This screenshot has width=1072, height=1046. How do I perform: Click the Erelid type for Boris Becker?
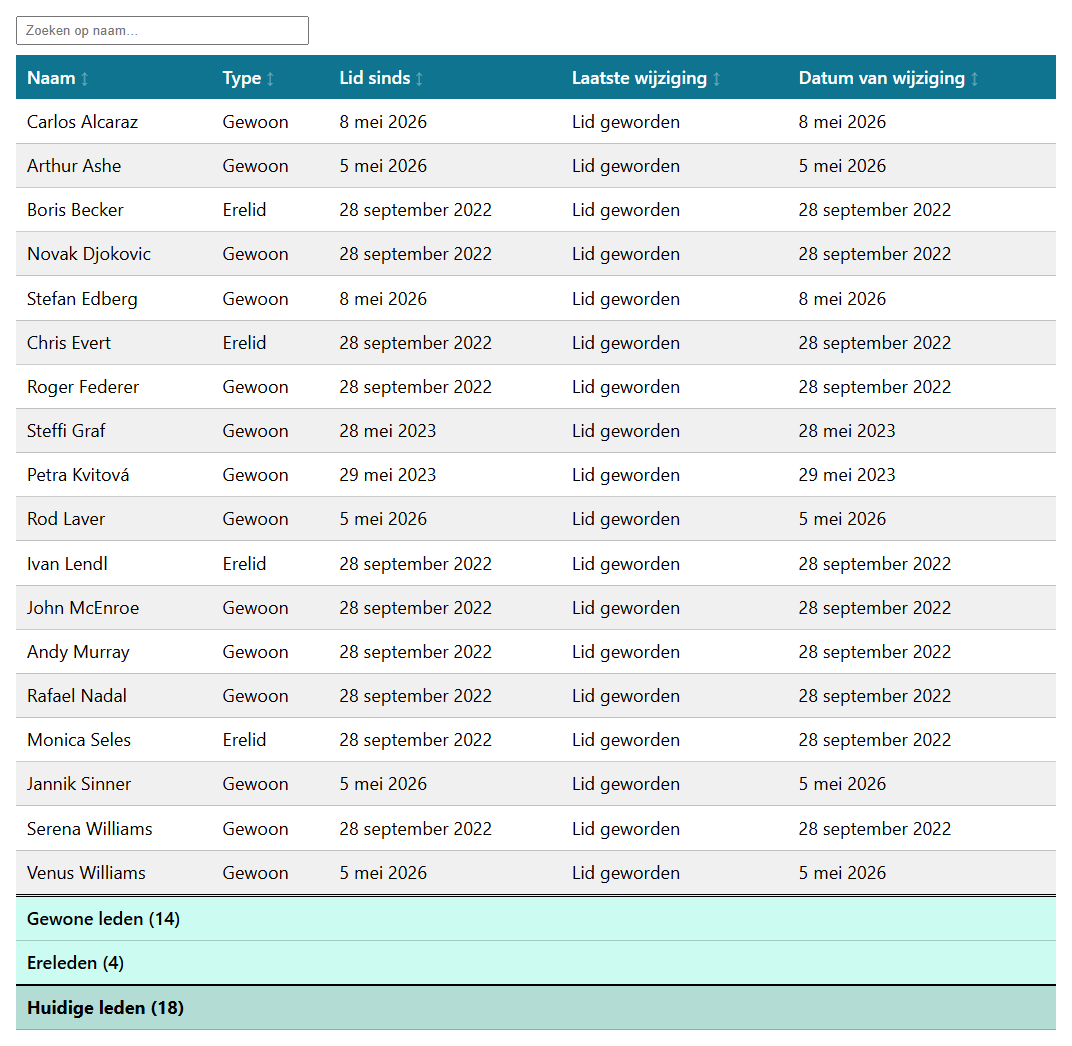244,210
